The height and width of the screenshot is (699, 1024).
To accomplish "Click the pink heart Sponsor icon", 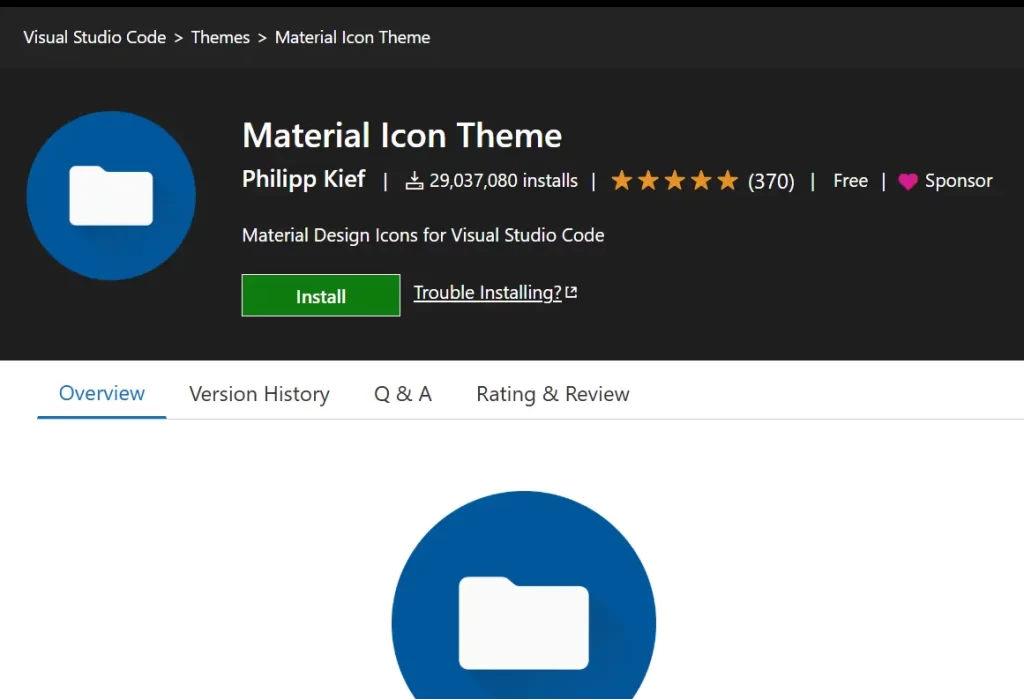I will (x=908, y=181).
